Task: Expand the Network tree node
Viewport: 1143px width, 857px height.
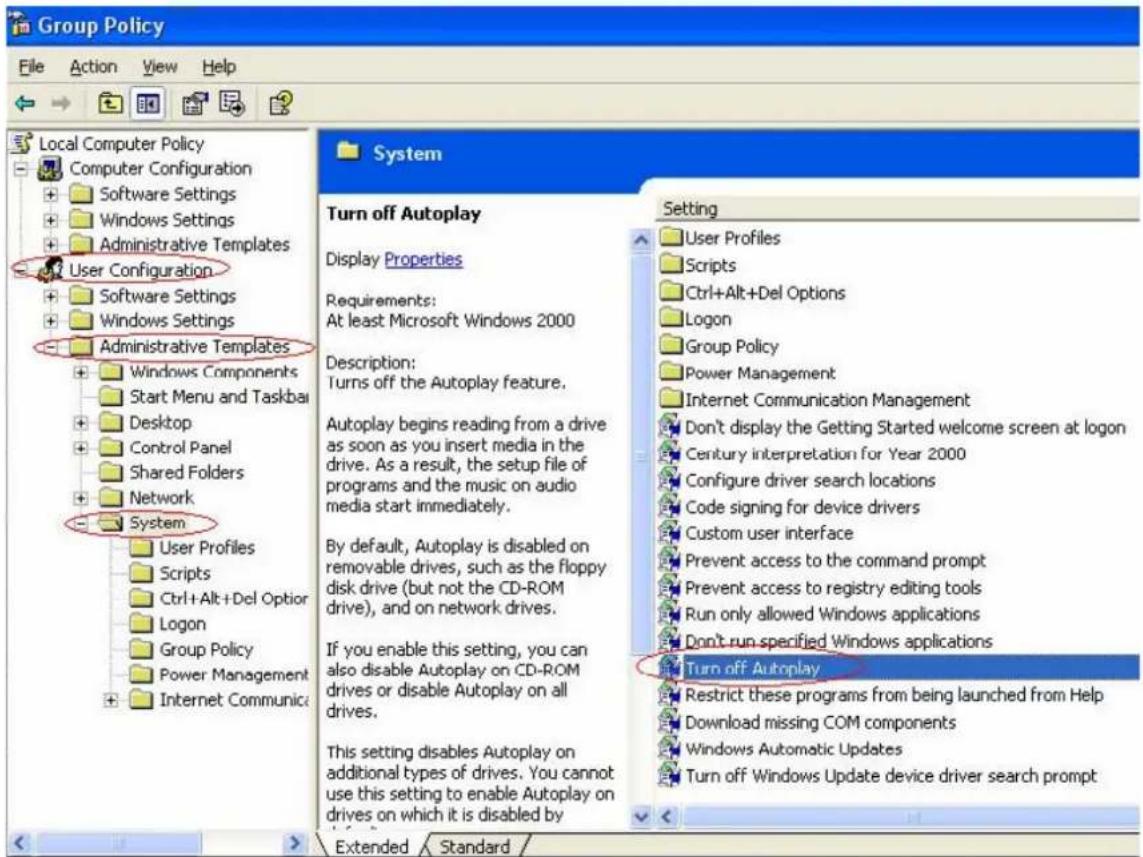Action: click(81, 498)
